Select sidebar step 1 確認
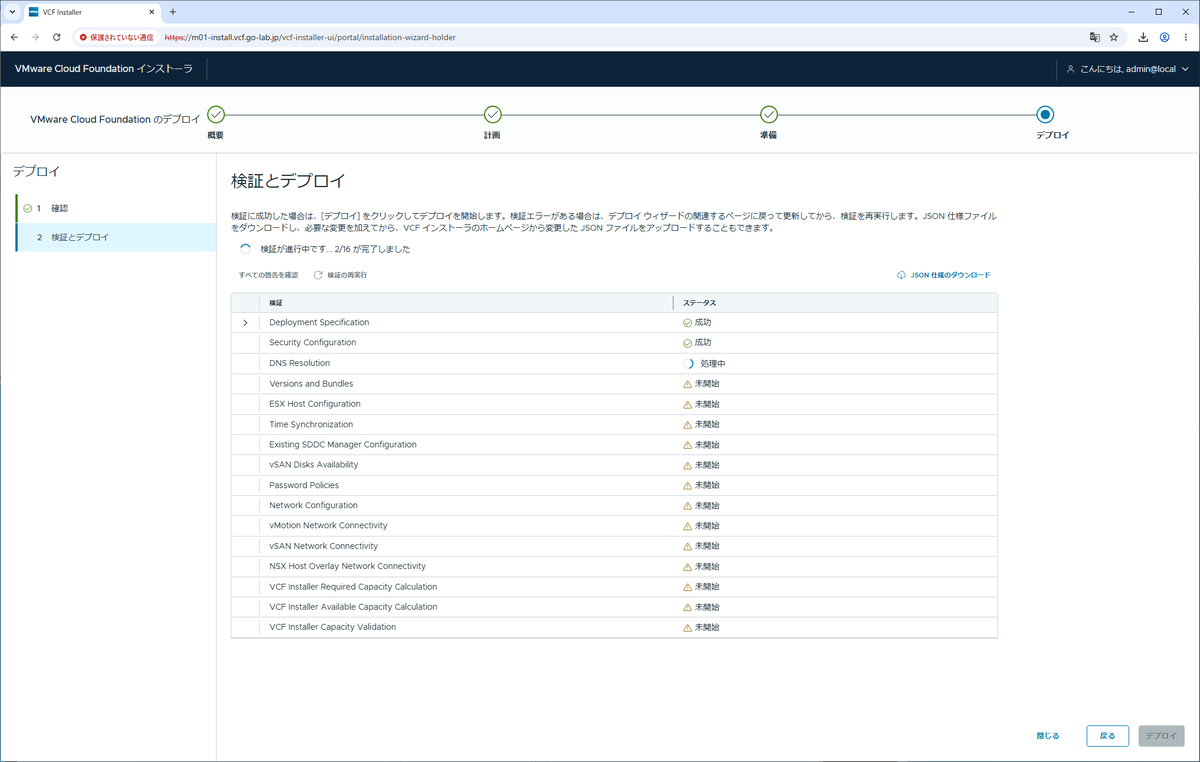The image size is (1200, 762). click(115, 208)
